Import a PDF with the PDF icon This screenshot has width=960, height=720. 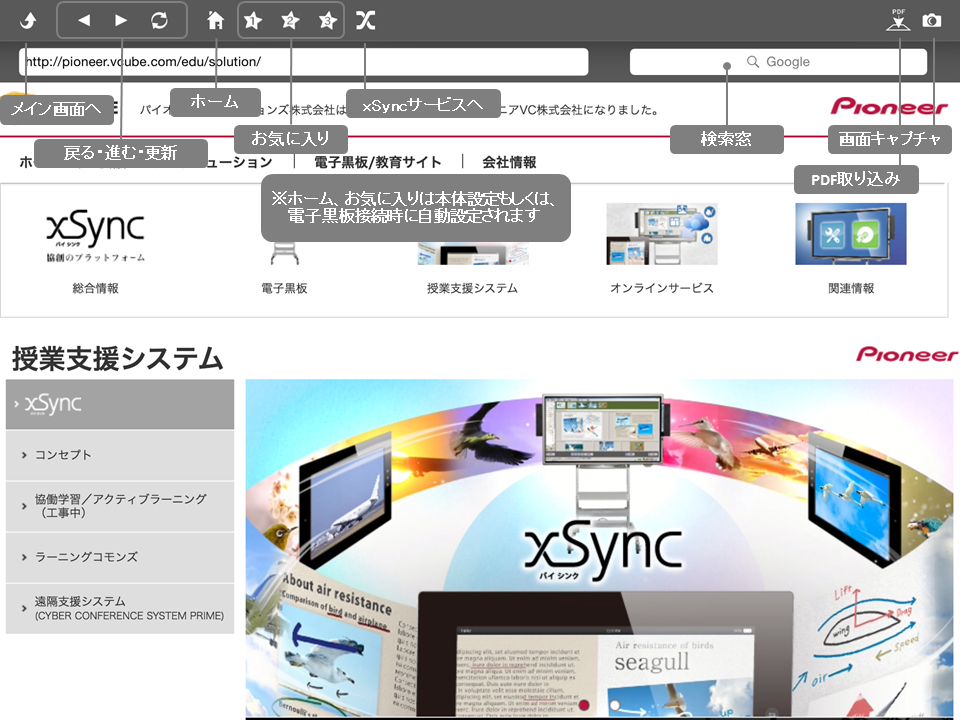898,20
